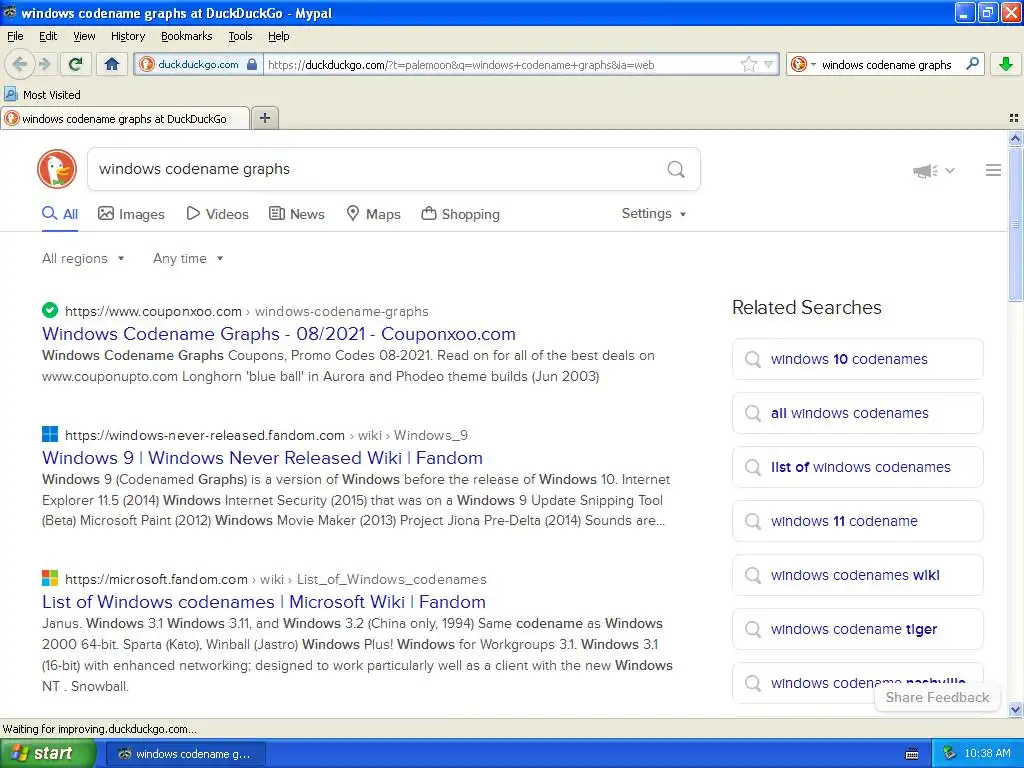The image size is (1024, 768).
Task: Search related: all windows codenames
Action: point(857,413)
